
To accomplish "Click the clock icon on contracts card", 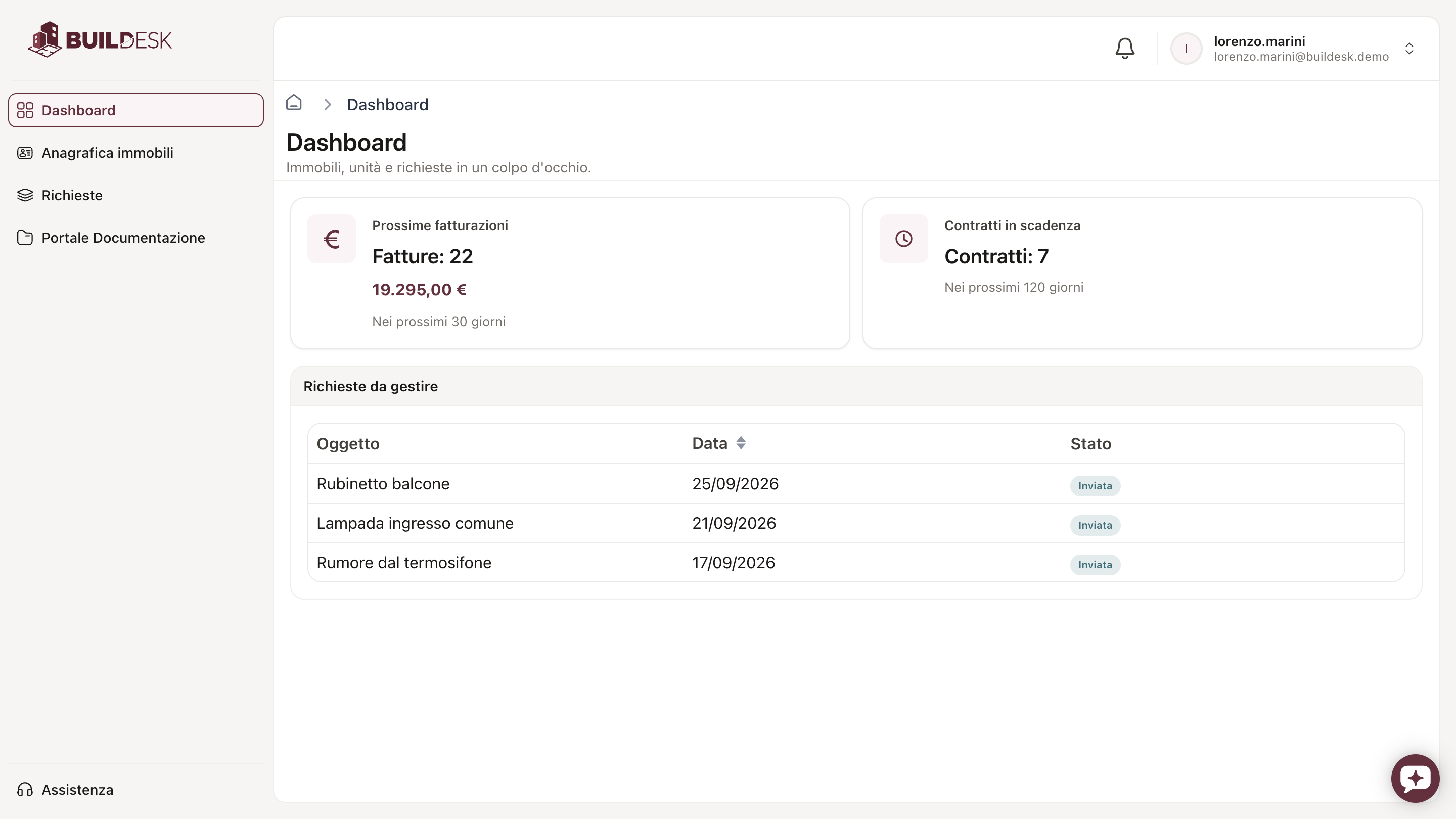I will [904, 239].
